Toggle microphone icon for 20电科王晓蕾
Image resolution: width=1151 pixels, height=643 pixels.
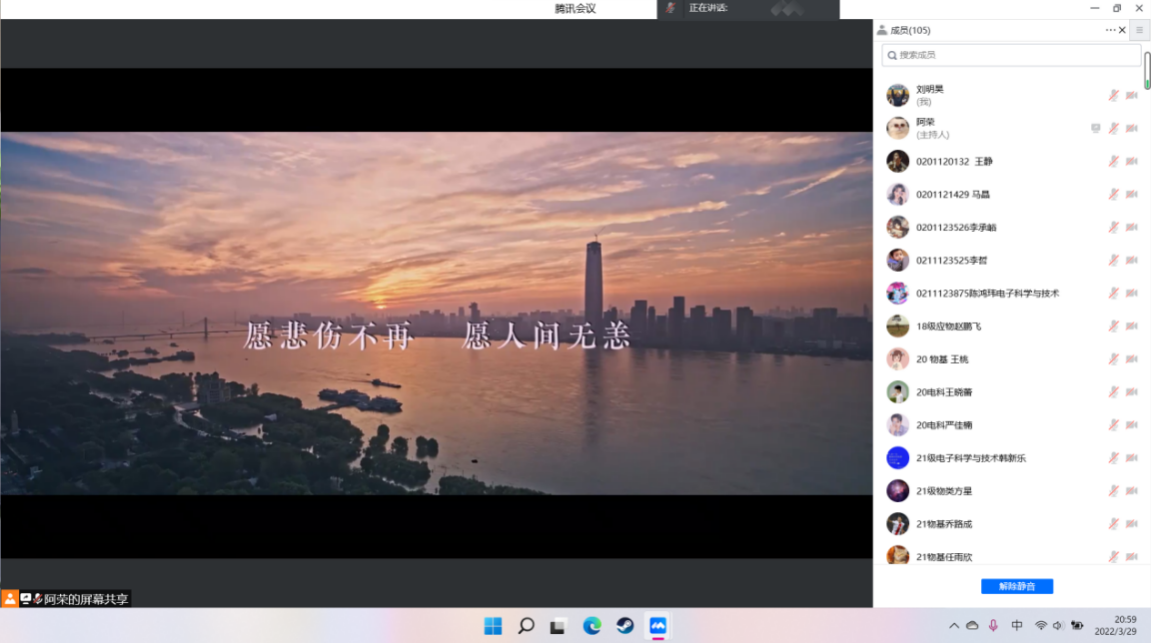click(x=1113, y=392)
